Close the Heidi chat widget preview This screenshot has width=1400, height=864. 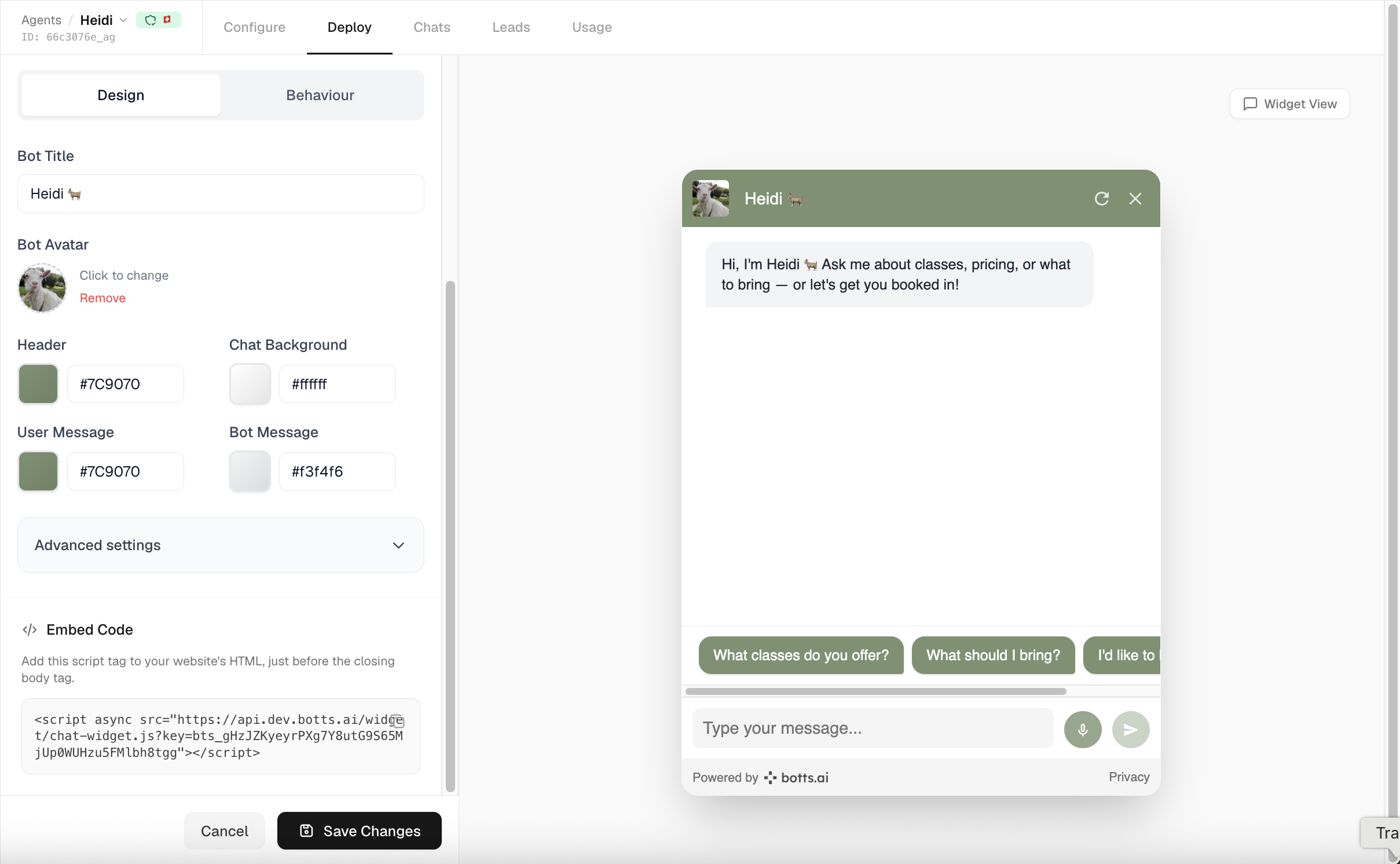point(1135,199)
